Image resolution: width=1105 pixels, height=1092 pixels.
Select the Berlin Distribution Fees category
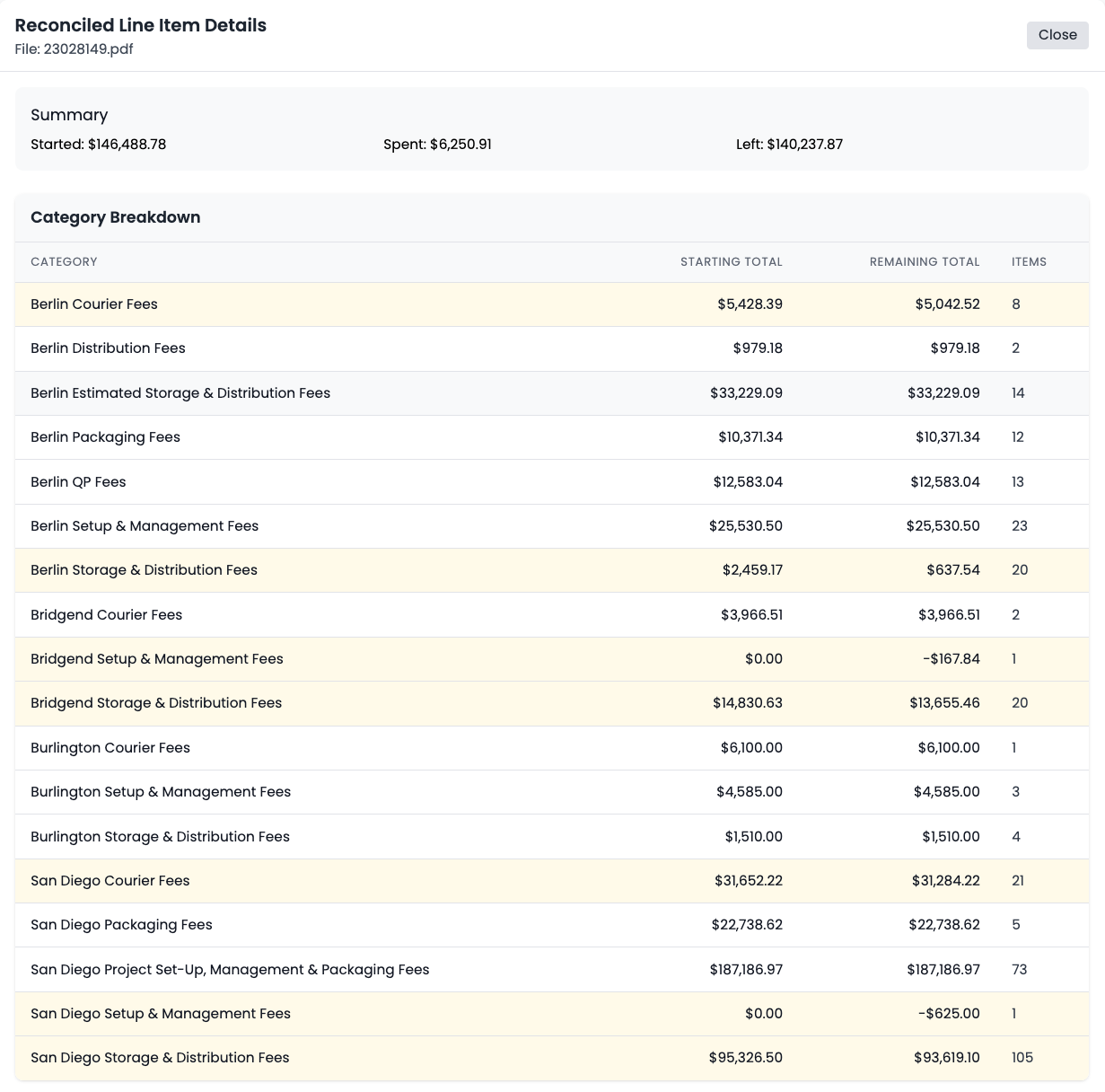tap(552, 348)
